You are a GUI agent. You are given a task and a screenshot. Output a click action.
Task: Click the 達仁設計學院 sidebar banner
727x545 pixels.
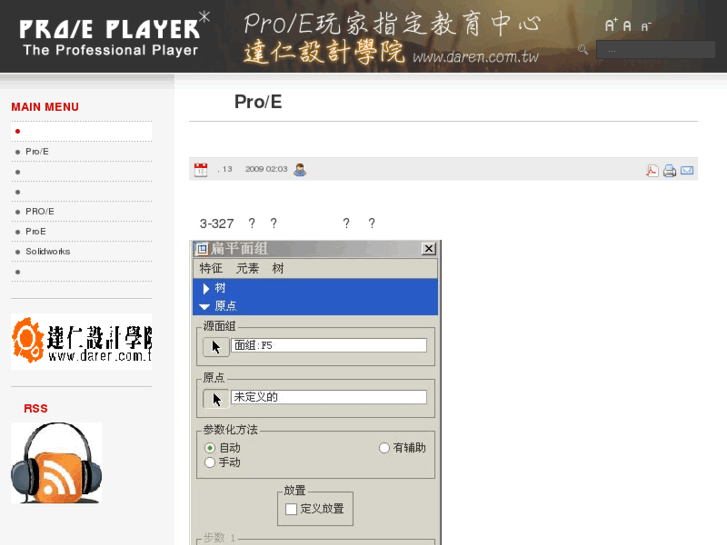[82, 342]
